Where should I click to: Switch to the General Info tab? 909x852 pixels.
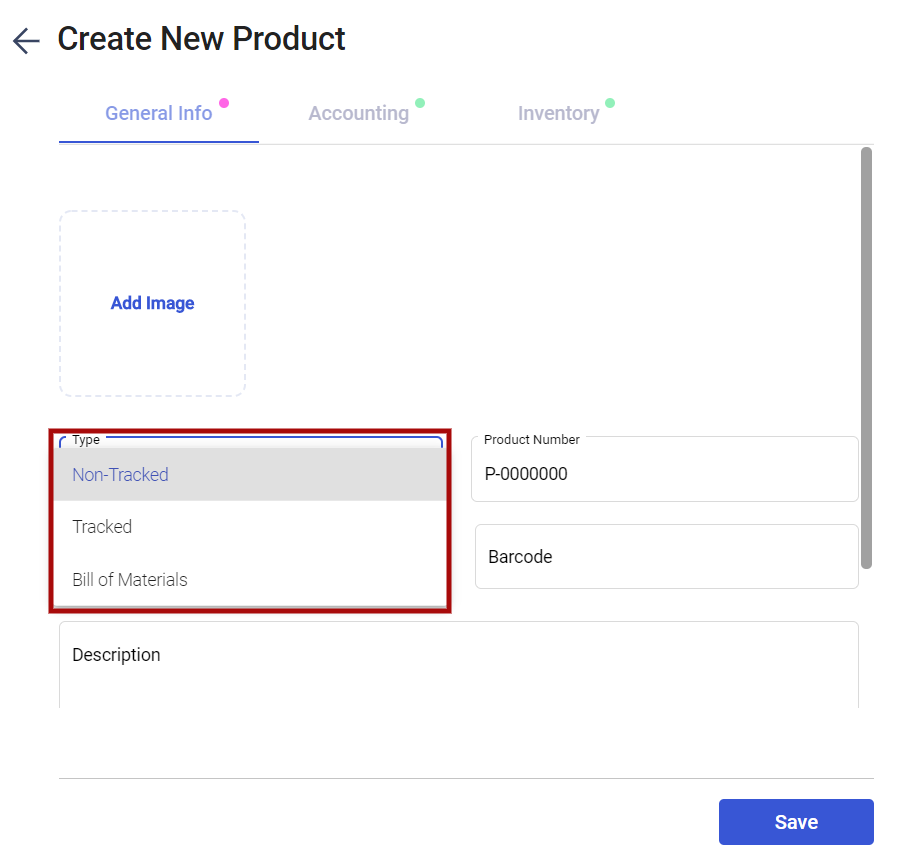(159, 114)
